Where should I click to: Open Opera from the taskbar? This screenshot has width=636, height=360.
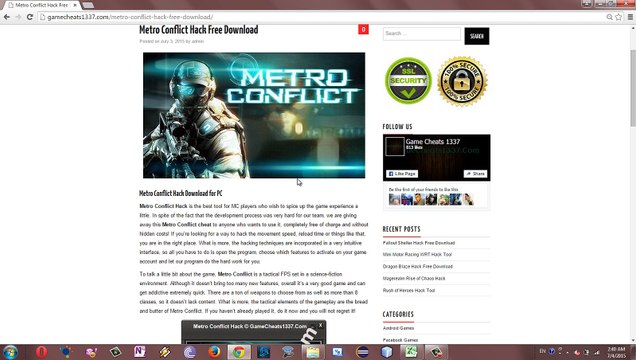tap(41, 352)
